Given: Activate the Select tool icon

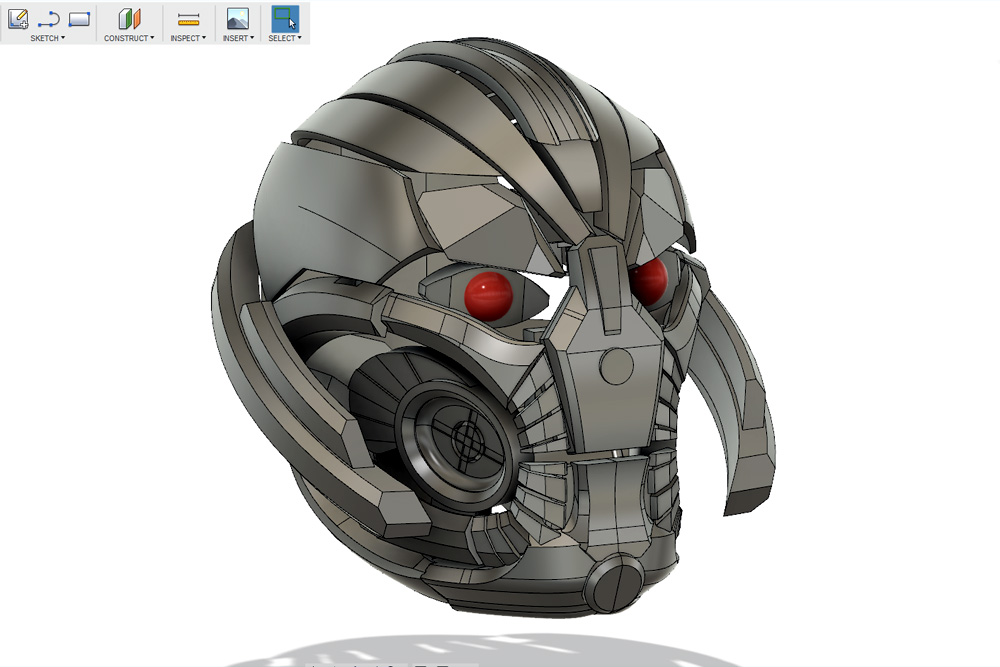Looking at the screenshot, I should point(285,18).
